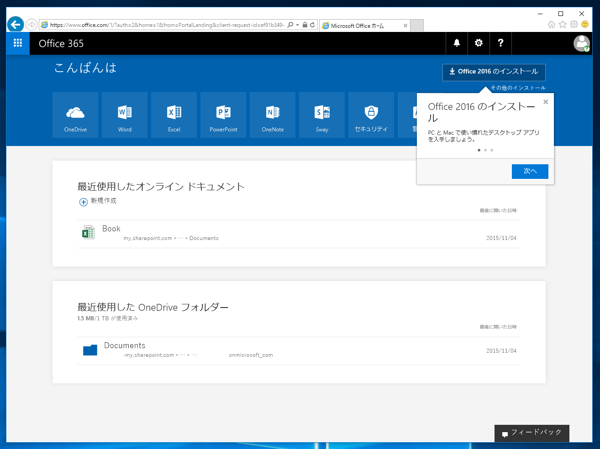This screenshot has width=600, height=449.
Task: Open the Book document link
Action: coord(111,229)
